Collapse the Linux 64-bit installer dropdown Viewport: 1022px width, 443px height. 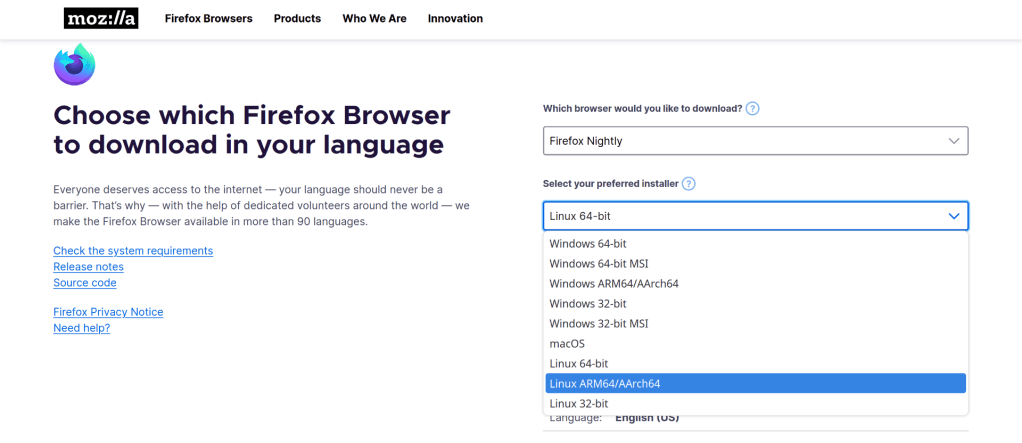[755, 216]
